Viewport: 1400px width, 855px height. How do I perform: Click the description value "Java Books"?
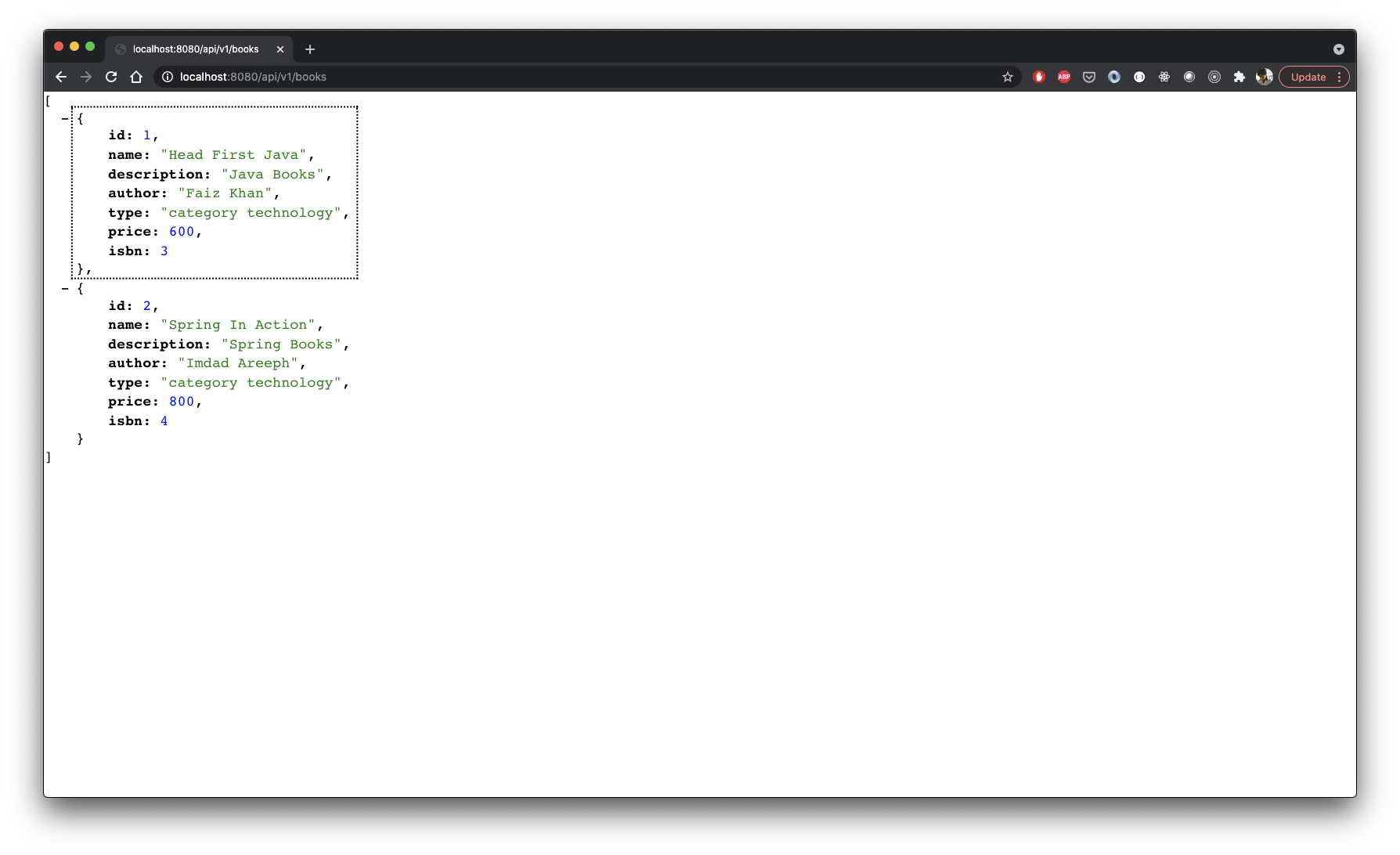[272, 175]
